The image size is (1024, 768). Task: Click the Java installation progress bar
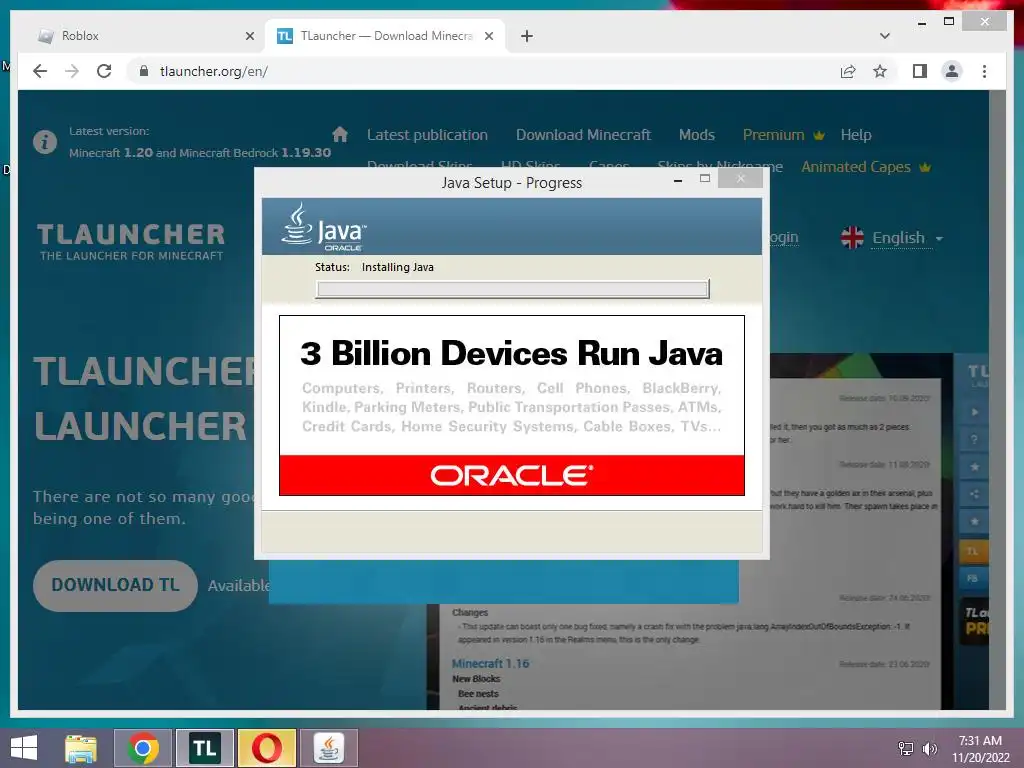pyautogui.click(x=512, y=289)
